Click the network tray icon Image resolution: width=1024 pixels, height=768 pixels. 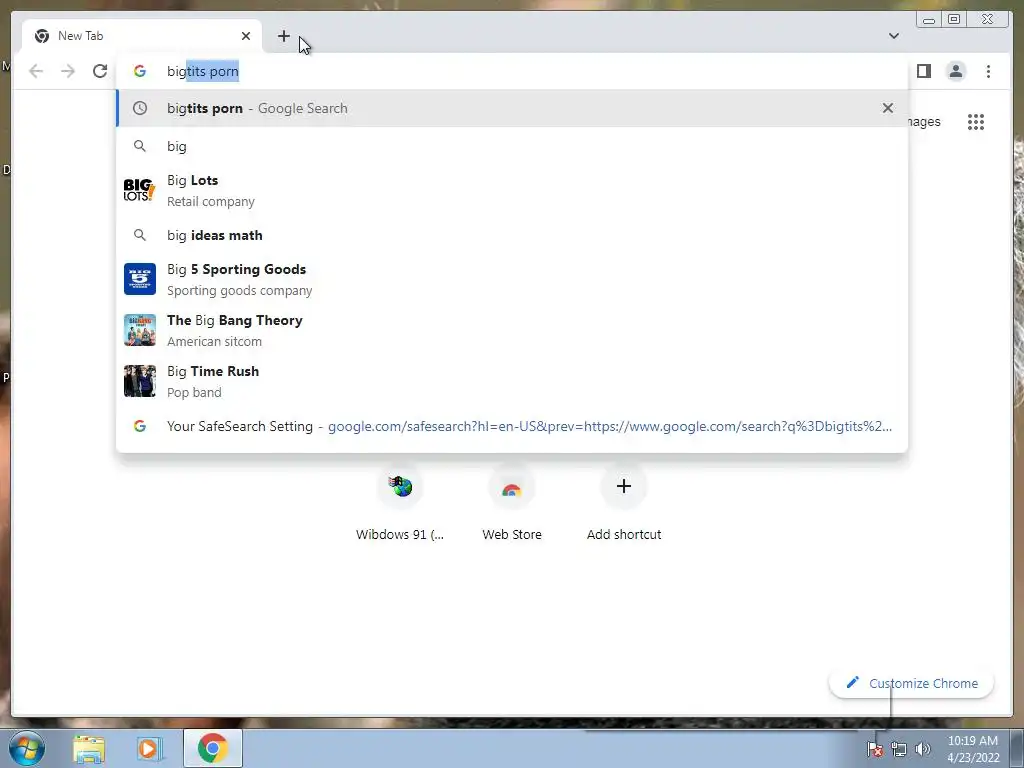click(899, 749)
